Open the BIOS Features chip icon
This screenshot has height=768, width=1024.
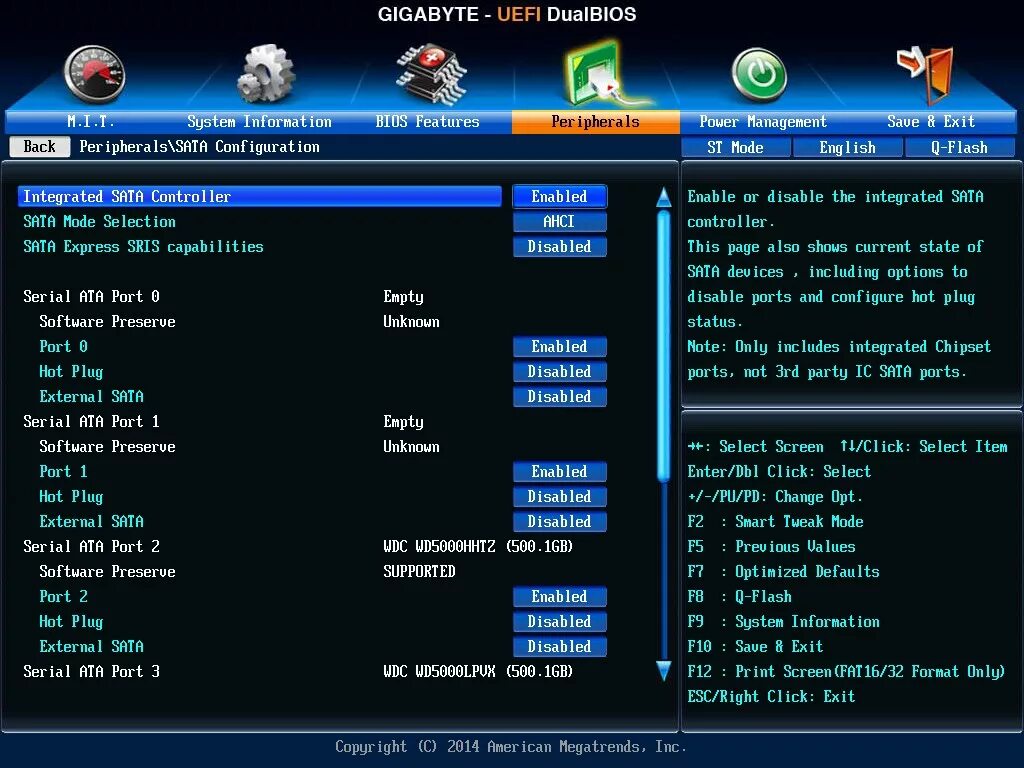click(430, 72)
